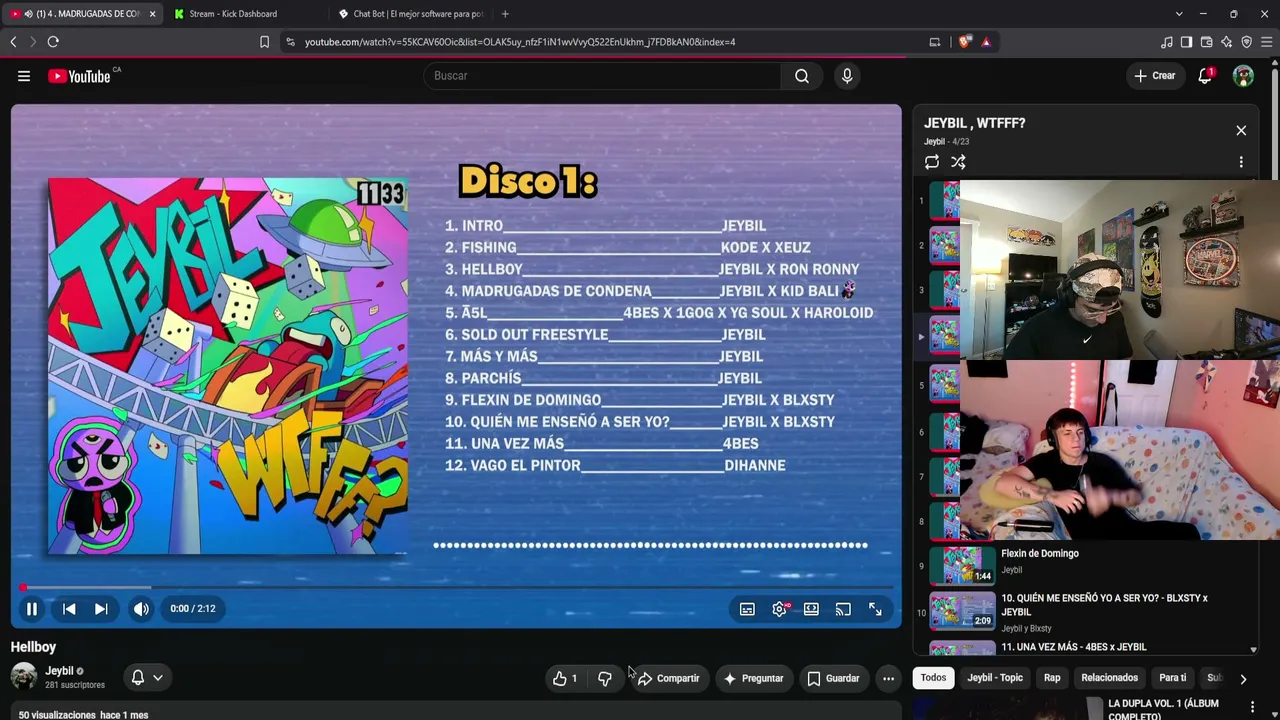The width and height of the screenshot is (1280, 720).
Task: Select the Para ti filter chip
Action: pos(1172,678)
